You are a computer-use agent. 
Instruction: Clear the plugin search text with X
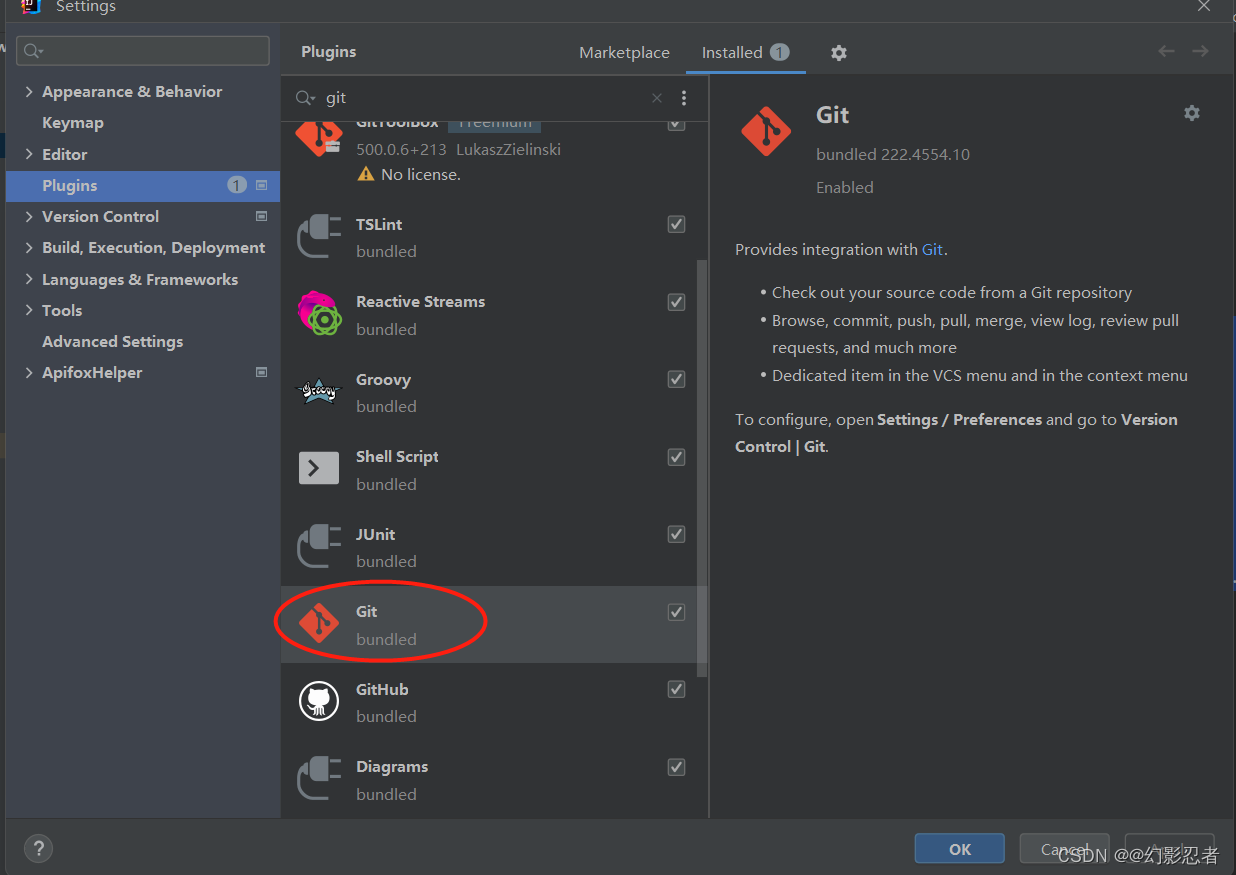point(657,98)
